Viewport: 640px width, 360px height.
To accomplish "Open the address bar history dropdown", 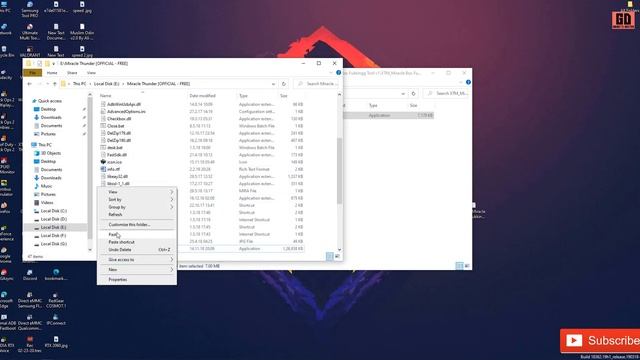I will [273, 84].
